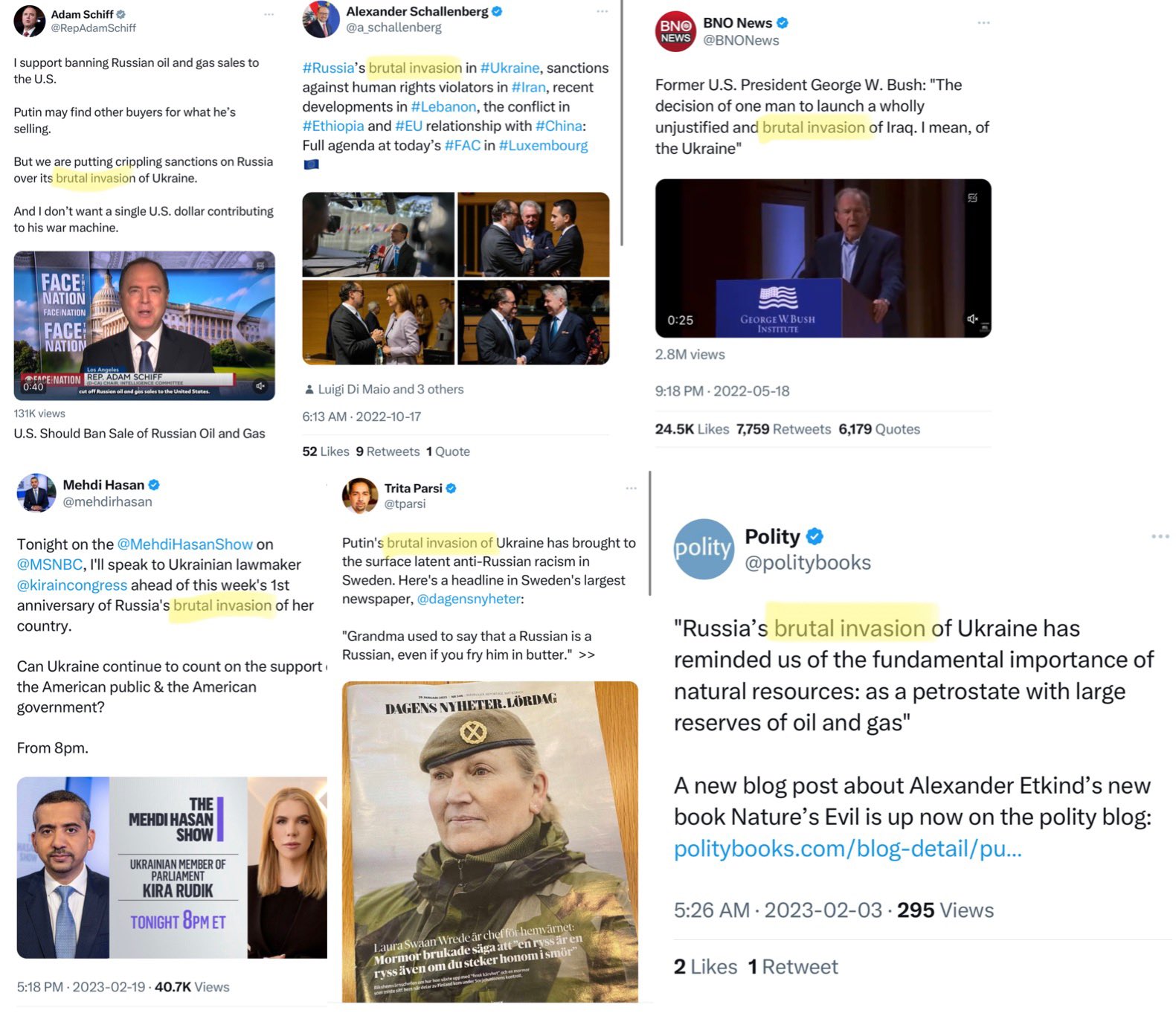Play the George W. Bush Institute video
Viewport: 1176px width, 1016px height.
pyautogui.click(x=823, y=258)
